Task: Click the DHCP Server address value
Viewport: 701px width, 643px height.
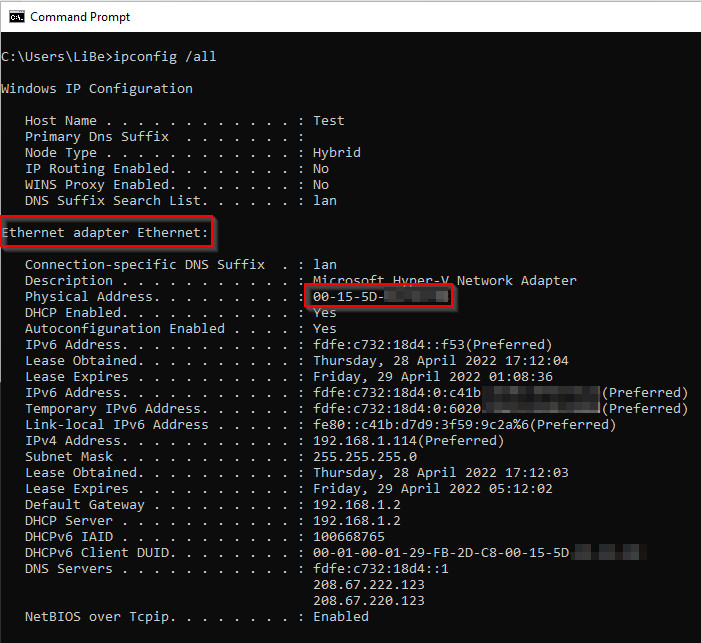Action: (x=356, y=520)
